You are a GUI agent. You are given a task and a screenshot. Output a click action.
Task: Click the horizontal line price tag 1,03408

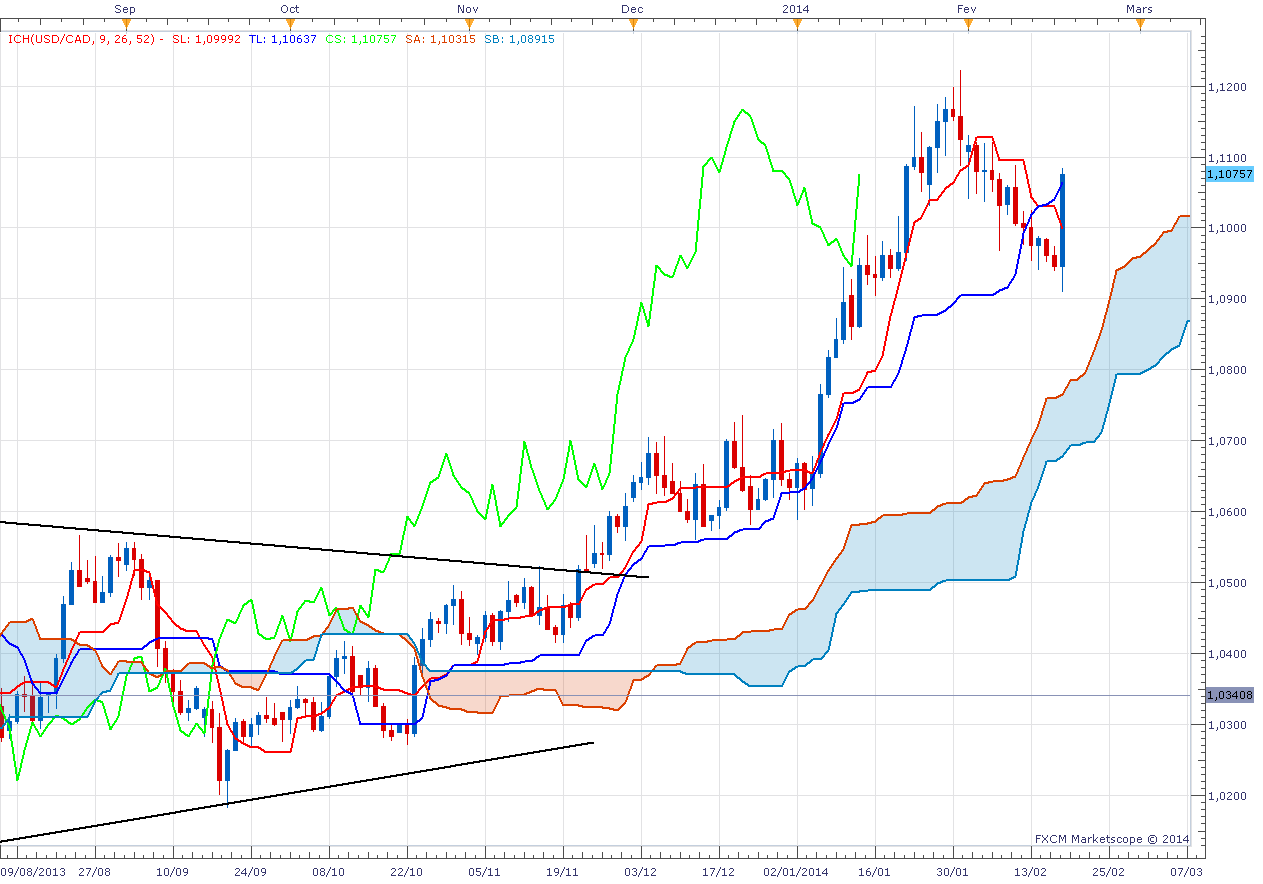1229,694
